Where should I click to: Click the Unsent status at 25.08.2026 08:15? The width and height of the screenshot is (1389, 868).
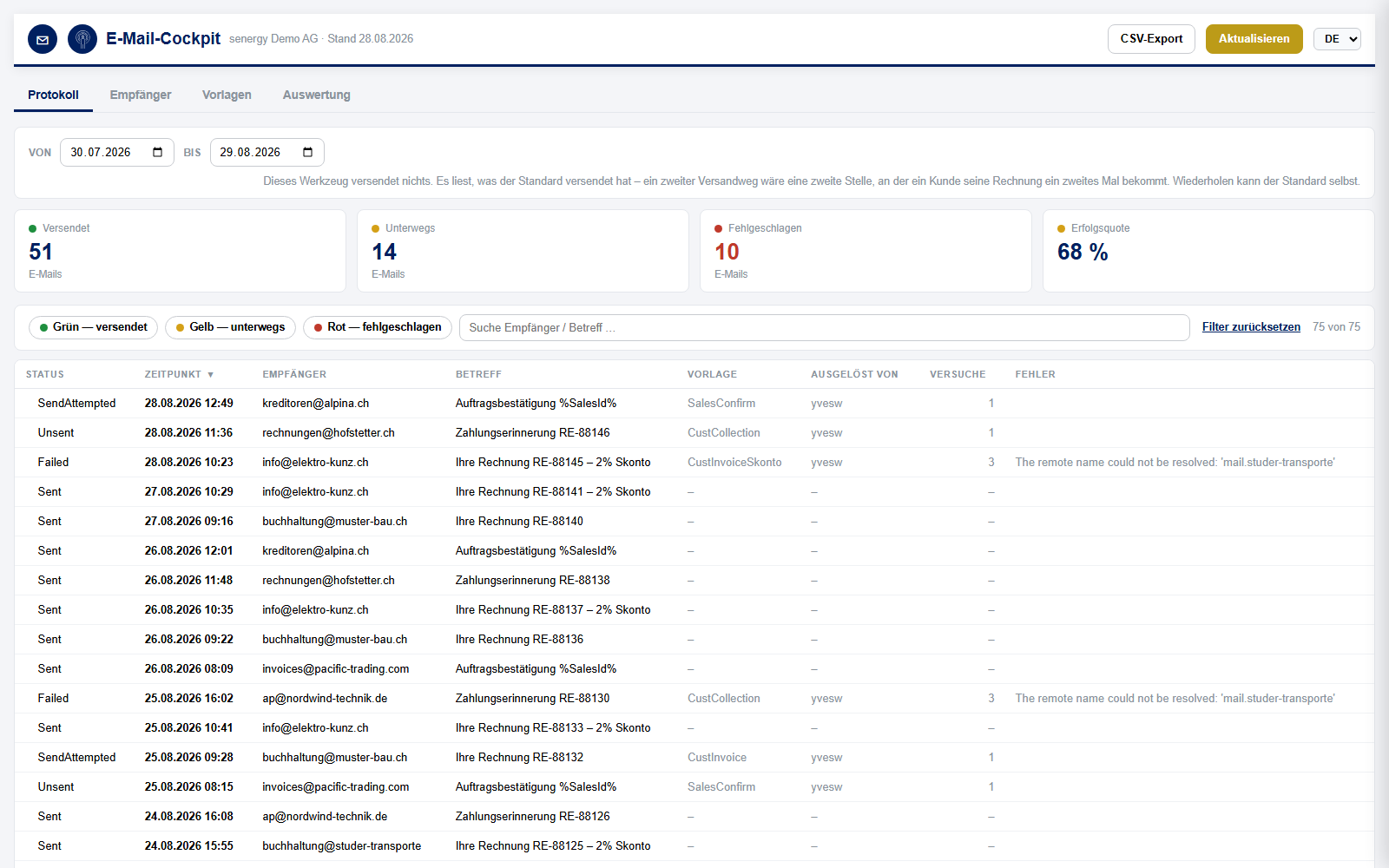click(56, 787)
